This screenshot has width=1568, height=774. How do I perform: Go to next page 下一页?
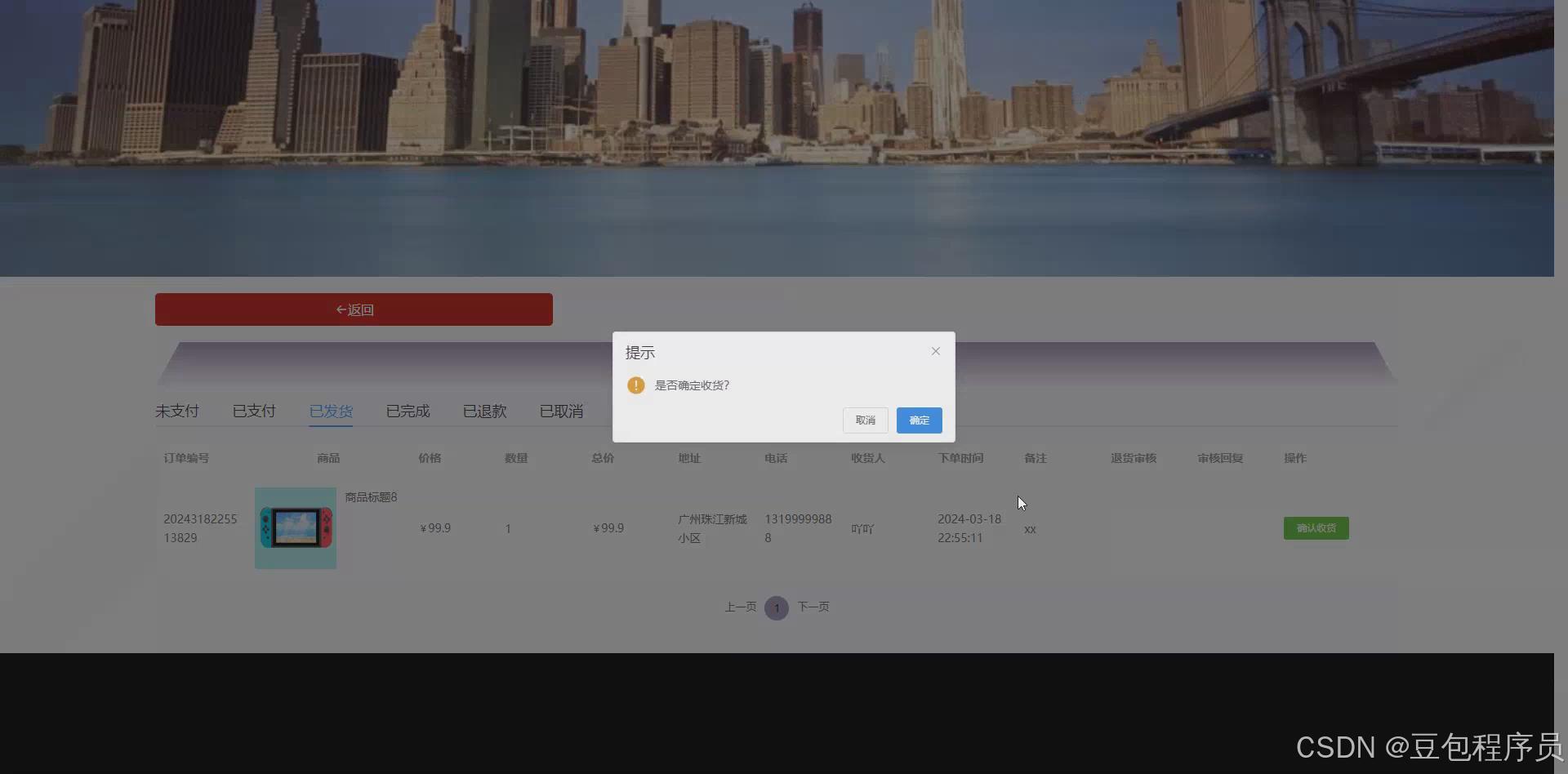[813, 607]
